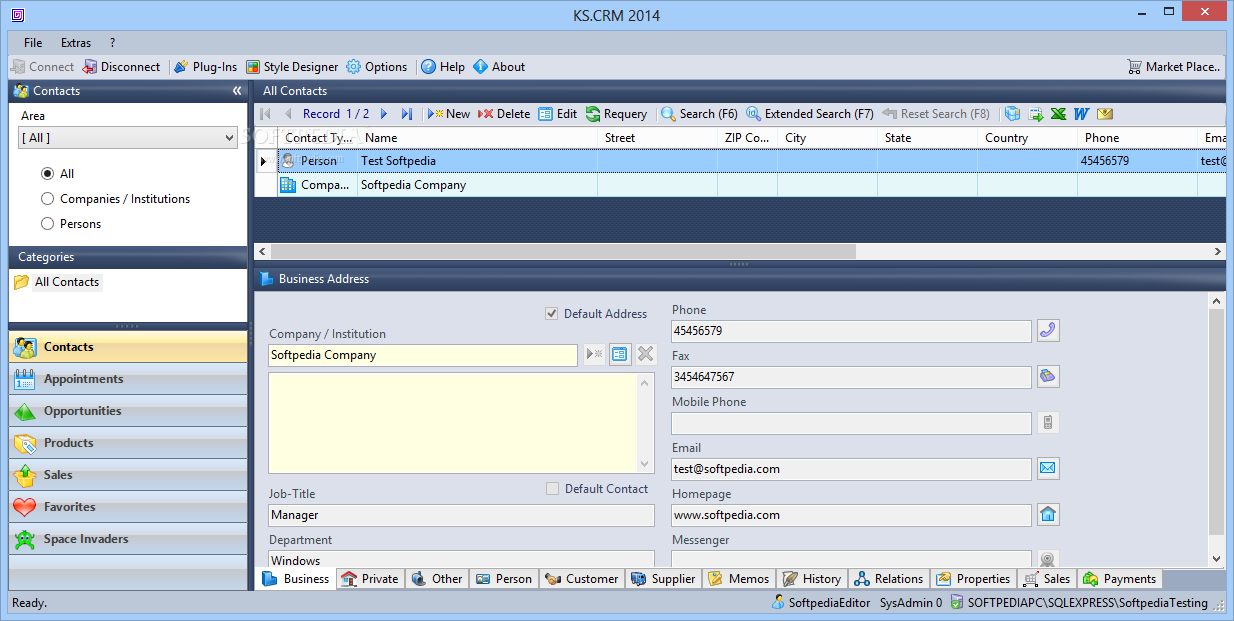Go to previous record arrow
This screenshot has height=621, width=1234.
click(288, 114)
